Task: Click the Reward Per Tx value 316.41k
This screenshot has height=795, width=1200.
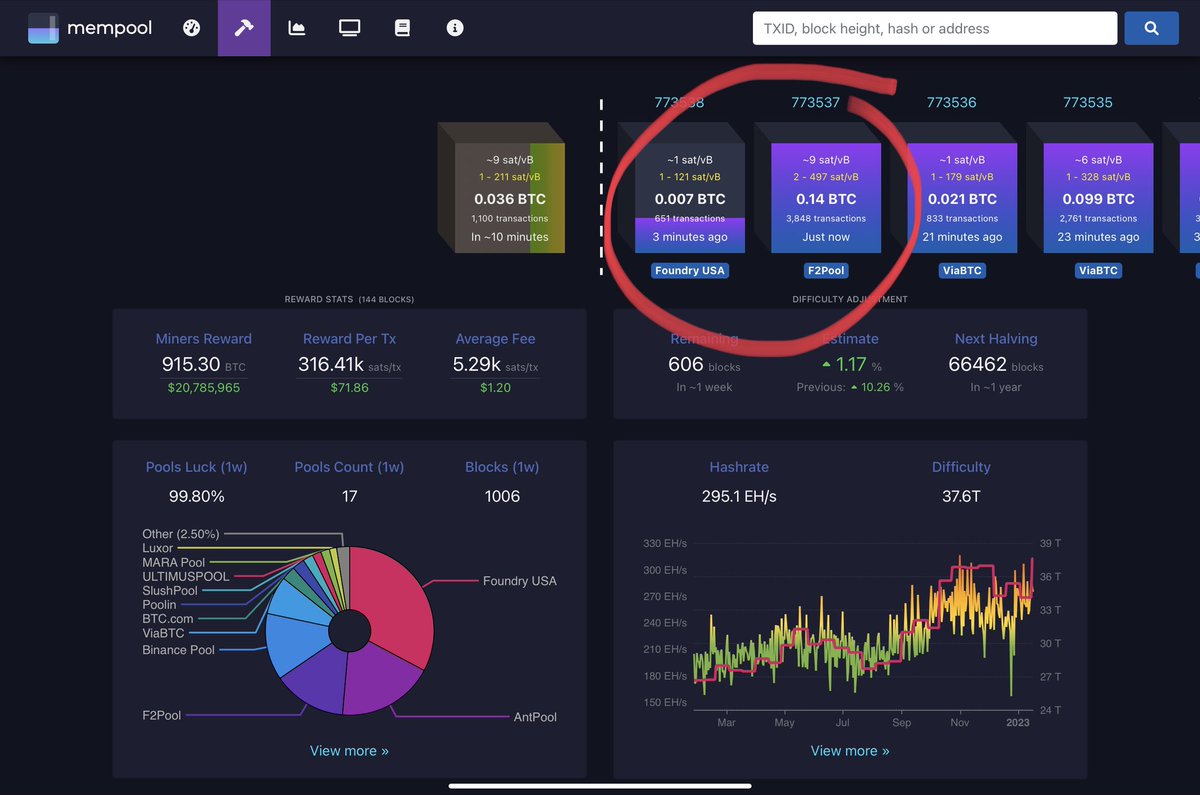Action: point(349,365)
